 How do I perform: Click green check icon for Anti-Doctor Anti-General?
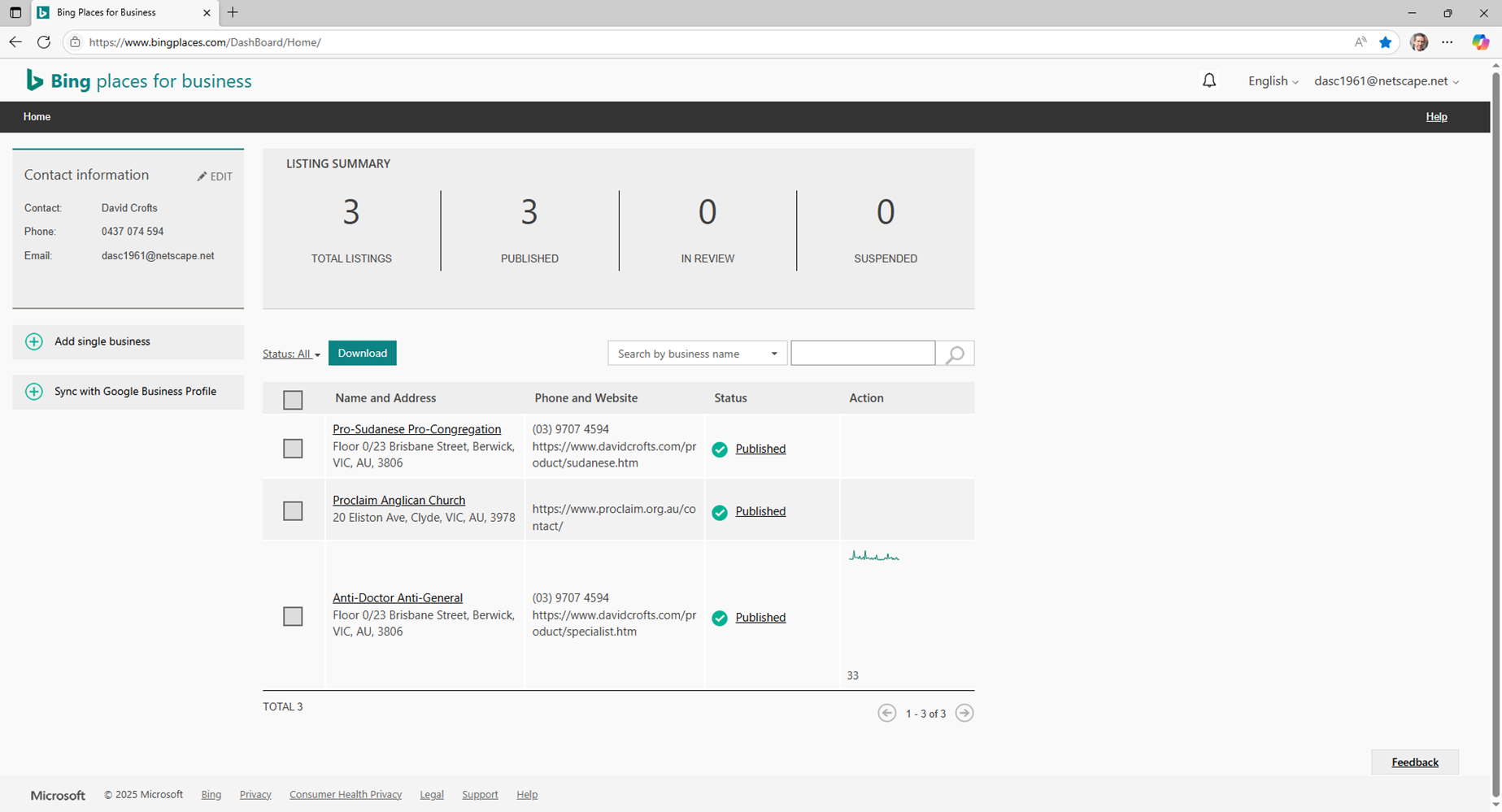click(x=720, y=618)
